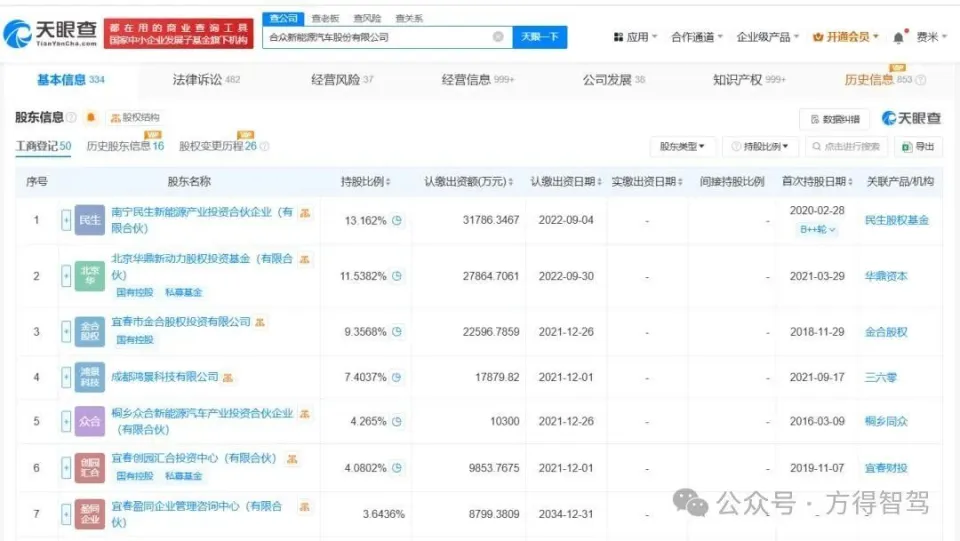Click the notification bell icon
The image size is (960, 541).
pyautogui.click(x=898, y=38)
